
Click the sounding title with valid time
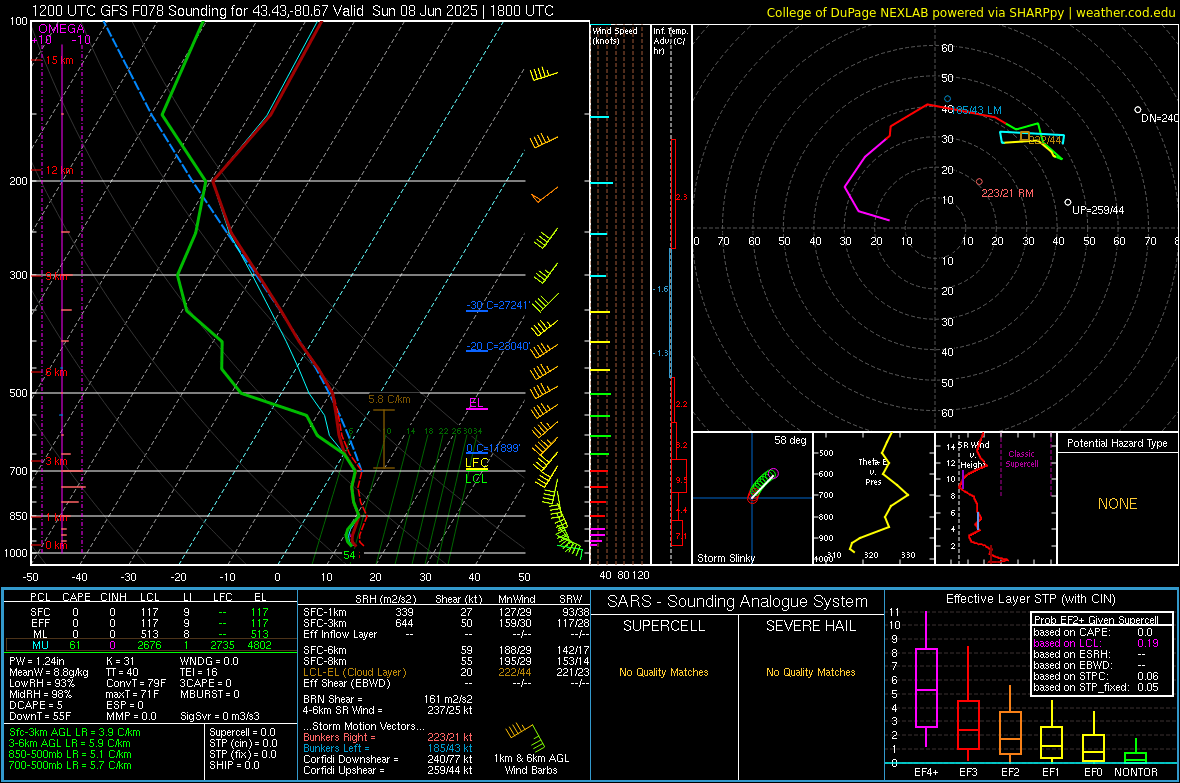[x=292, y=11]
